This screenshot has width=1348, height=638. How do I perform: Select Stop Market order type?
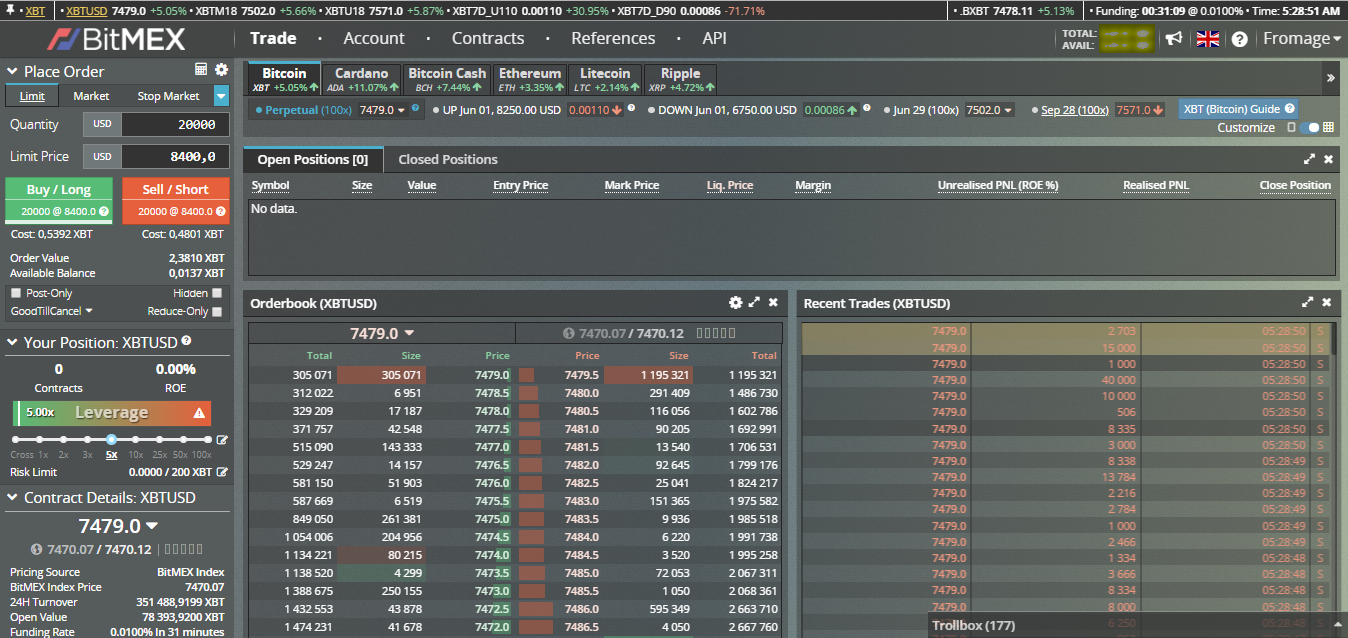point(168,96)
